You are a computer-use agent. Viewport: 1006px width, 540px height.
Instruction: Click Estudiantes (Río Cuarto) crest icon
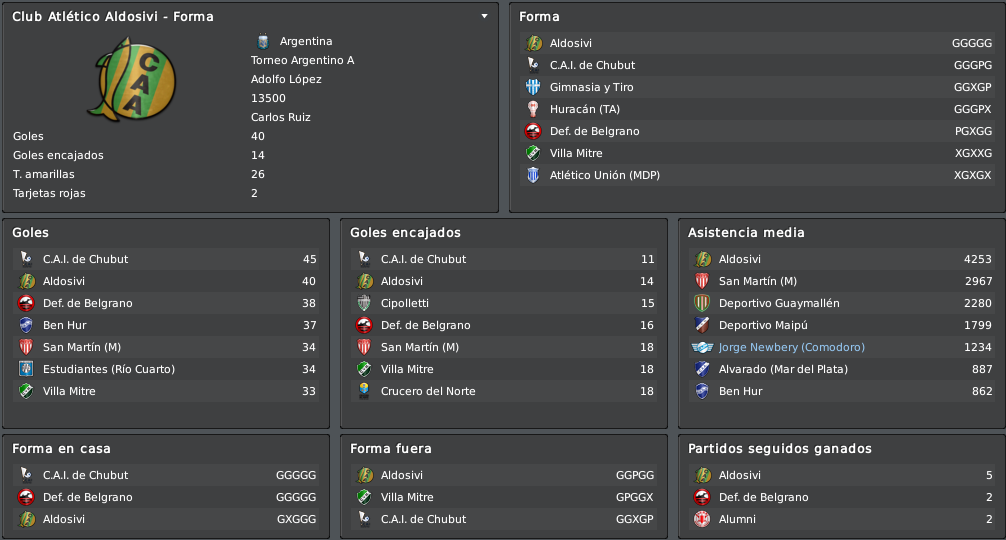point(26,369)
